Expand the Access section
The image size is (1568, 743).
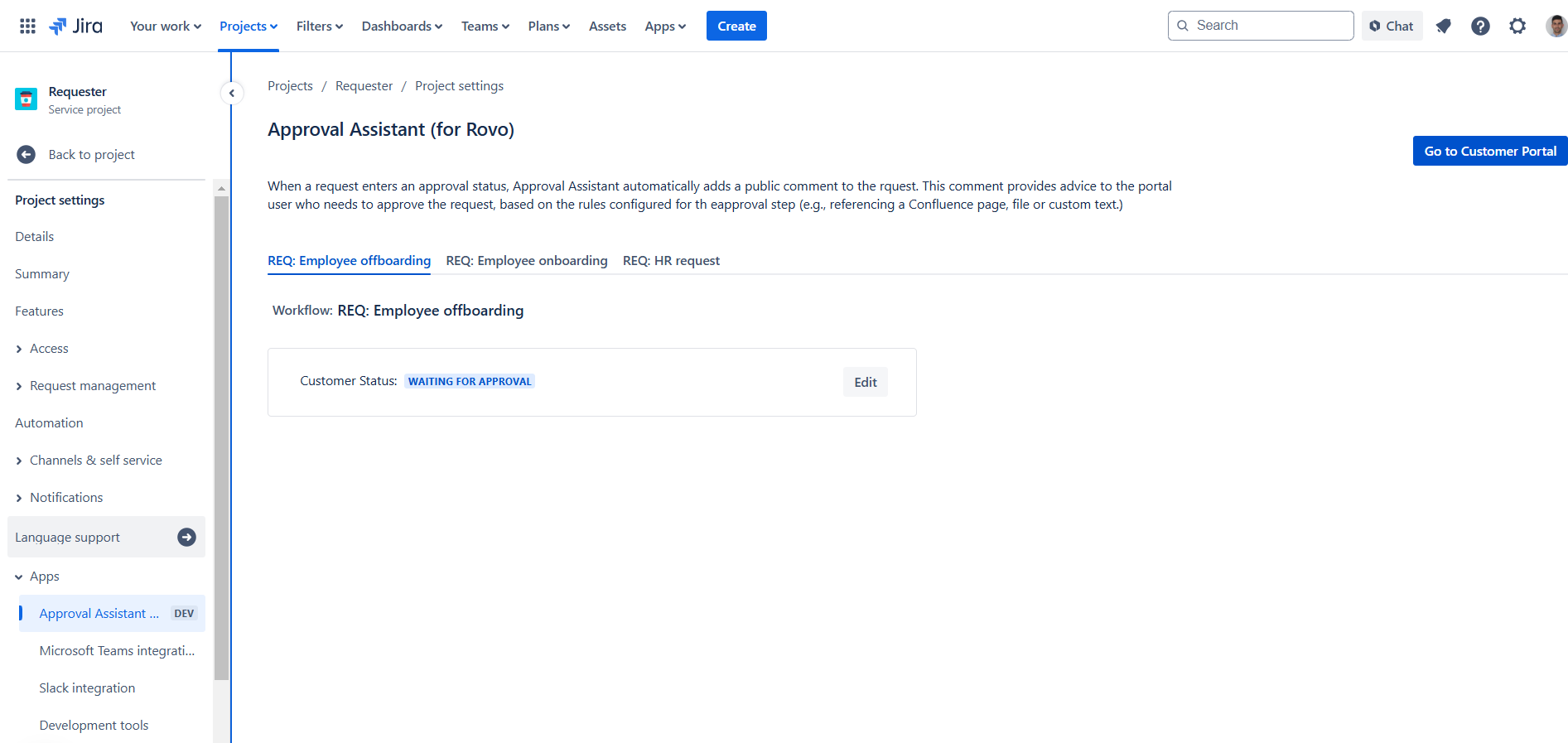click(106, 348)
